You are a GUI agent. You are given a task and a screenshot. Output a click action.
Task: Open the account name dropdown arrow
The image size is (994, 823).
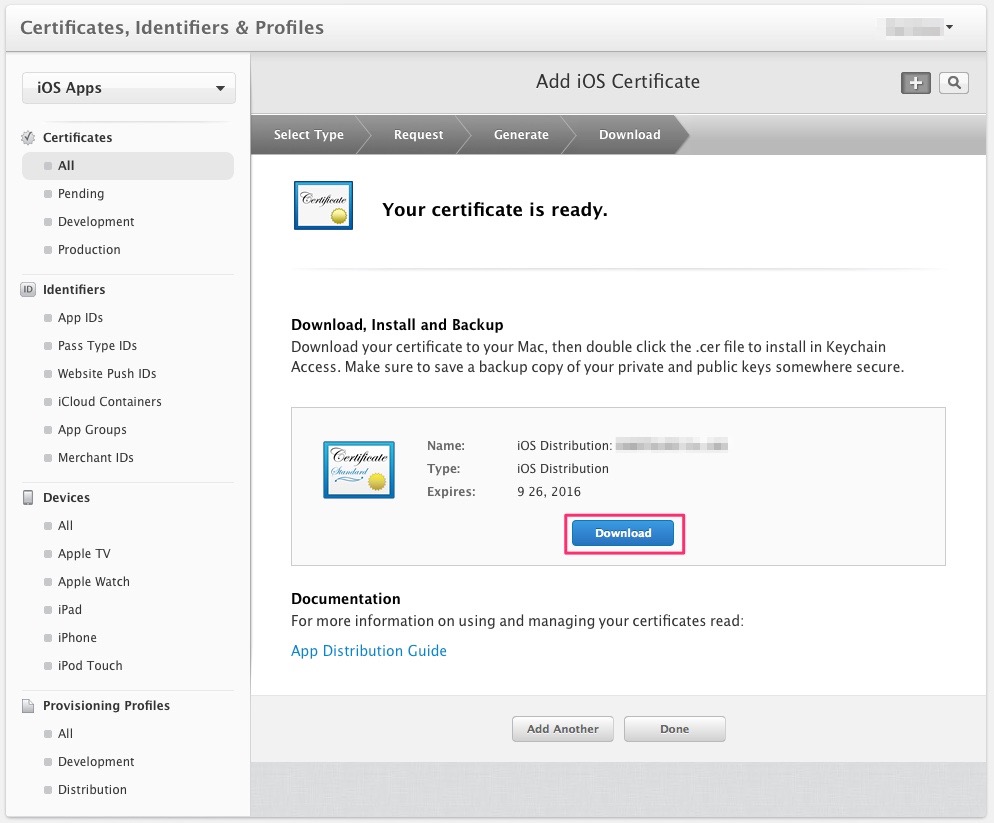click(950, 27)
